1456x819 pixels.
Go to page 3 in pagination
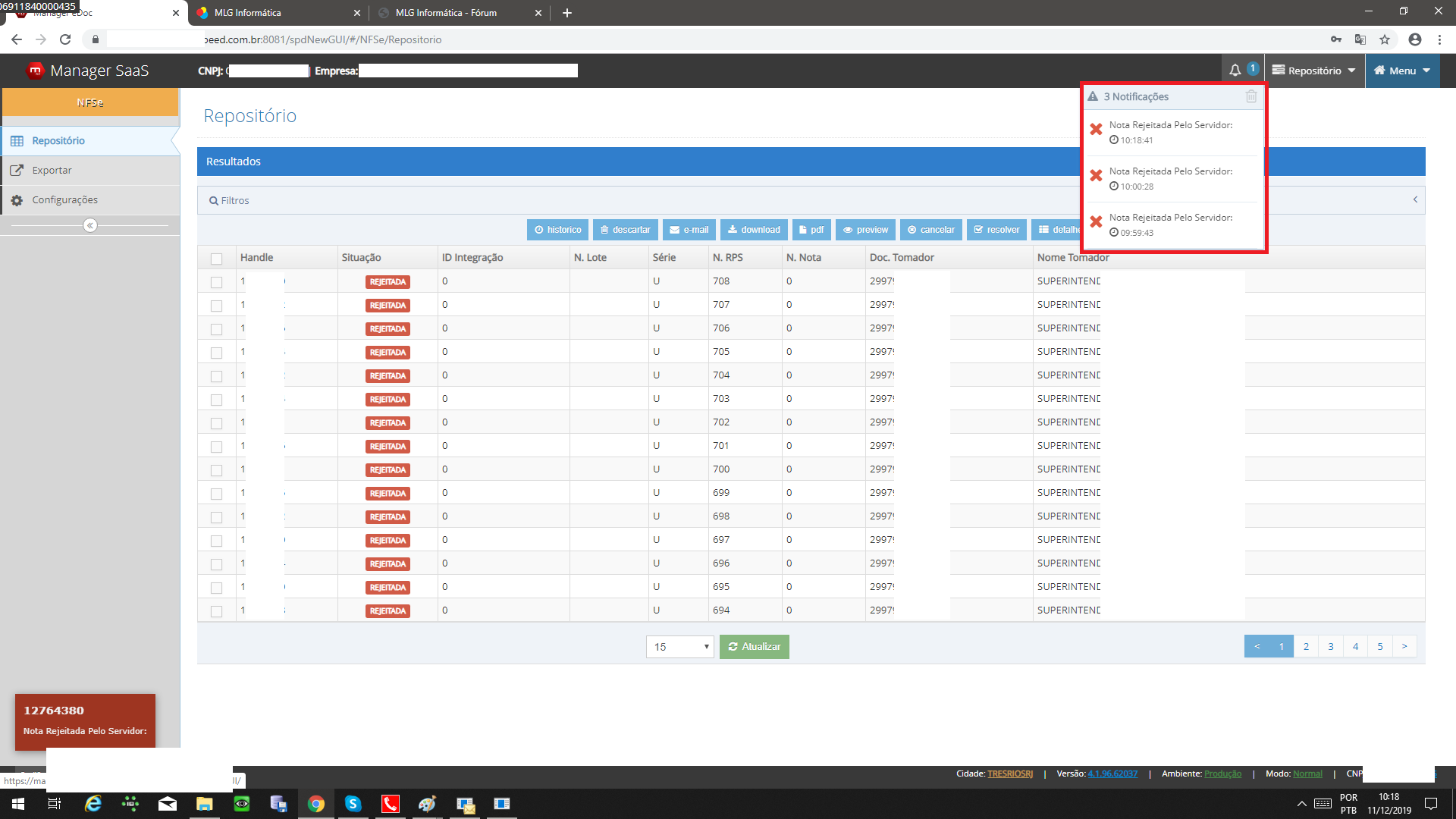(x=1331, y=647)
